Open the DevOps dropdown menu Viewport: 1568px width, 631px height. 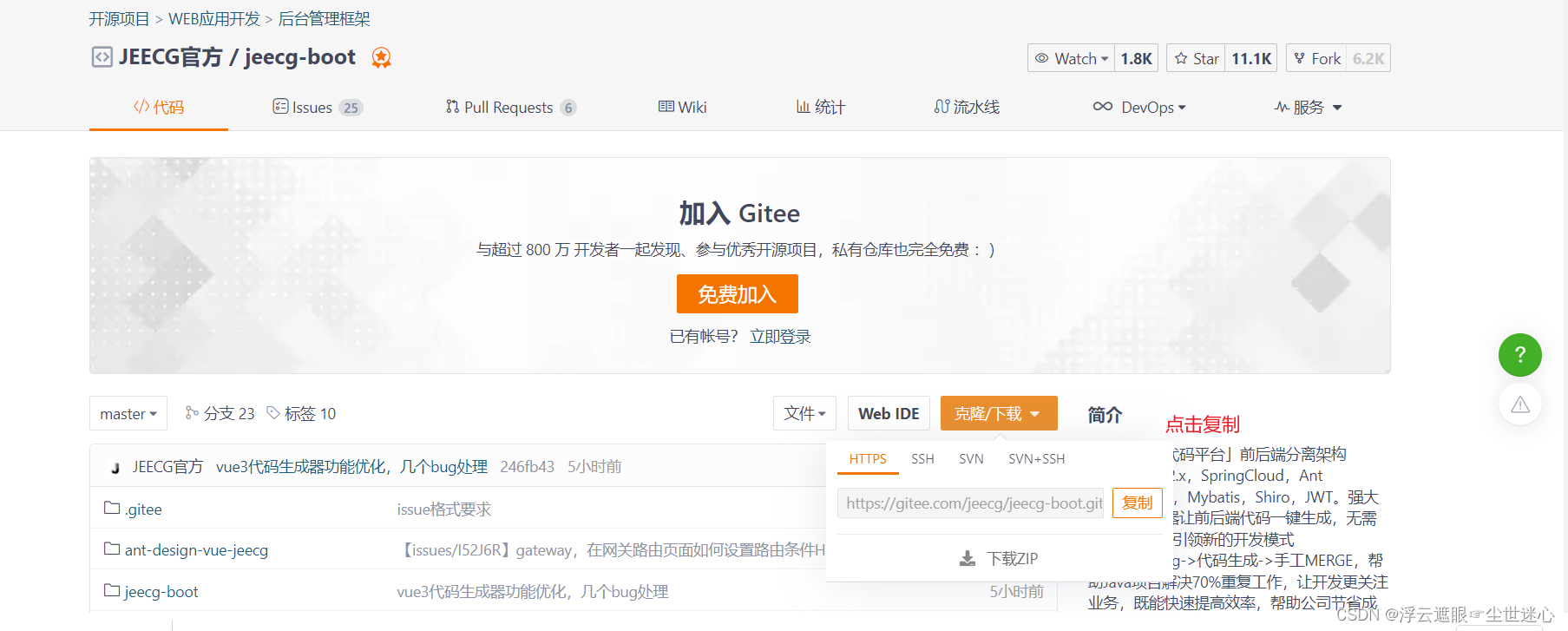[x=1139, y=107]
